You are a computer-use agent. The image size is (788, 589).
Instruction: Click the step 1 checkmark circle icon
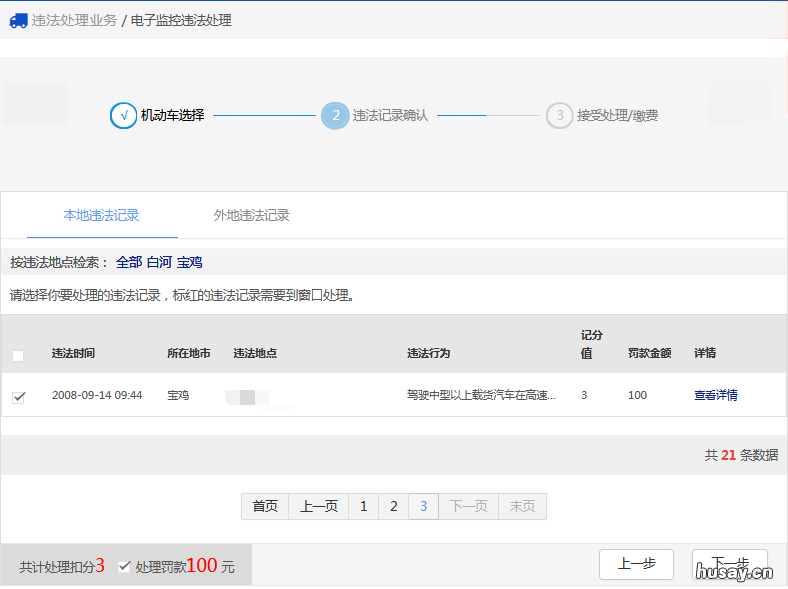click(123, 116)
